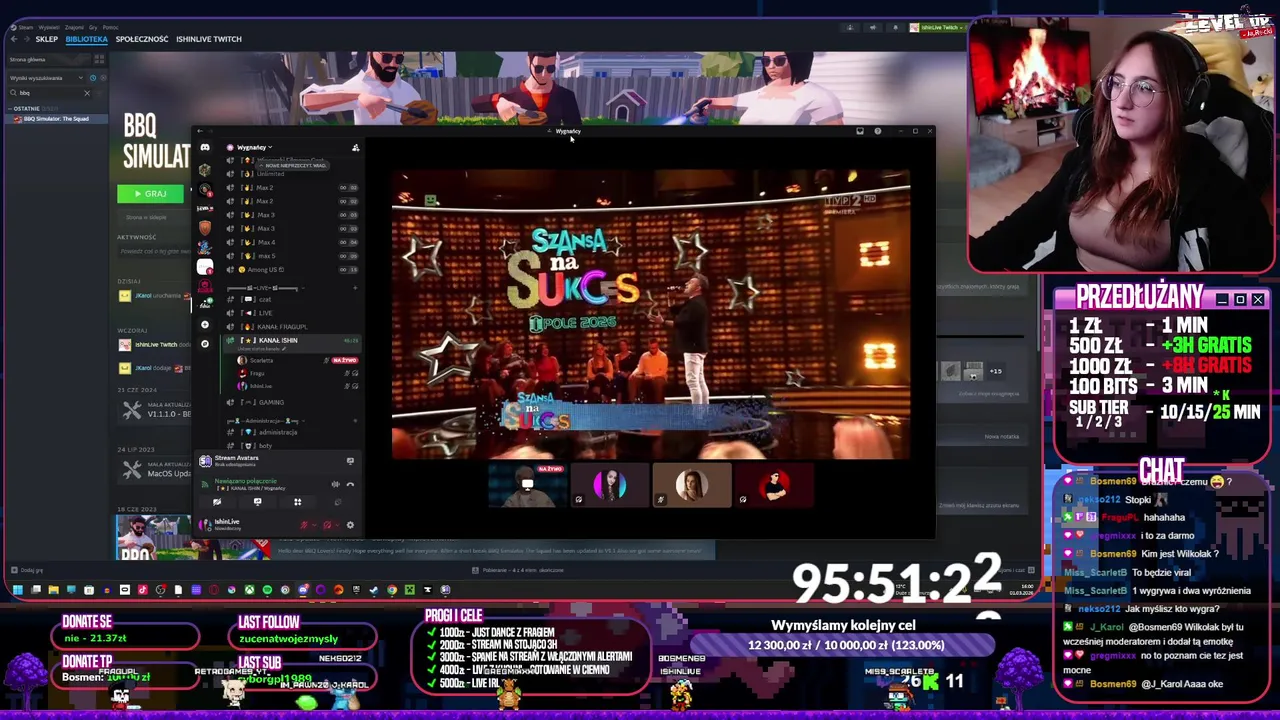The image size is (1280, 720).
Task: Open the Pomoc menu in Steam
Action: pyautogui.click(x=110, y=28)
